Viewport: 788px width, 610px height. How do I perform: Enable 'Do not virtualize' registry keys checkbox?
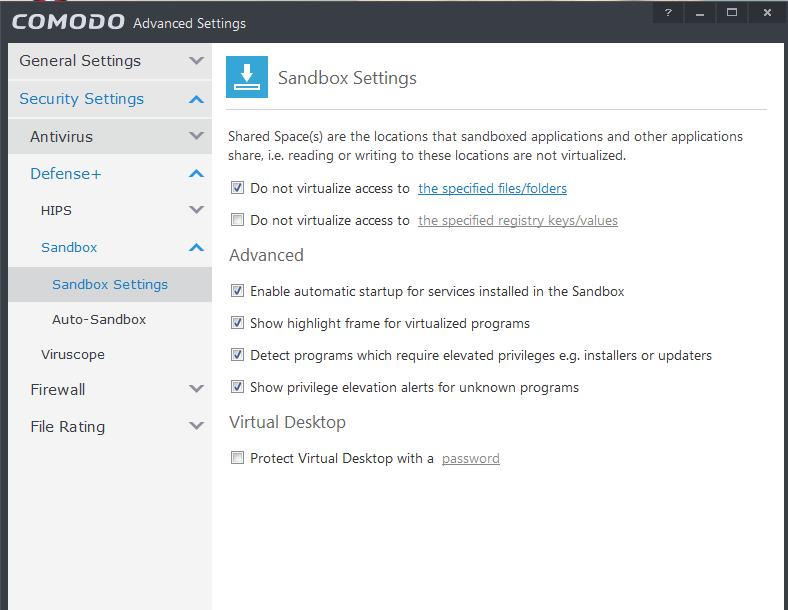point(237,220)
